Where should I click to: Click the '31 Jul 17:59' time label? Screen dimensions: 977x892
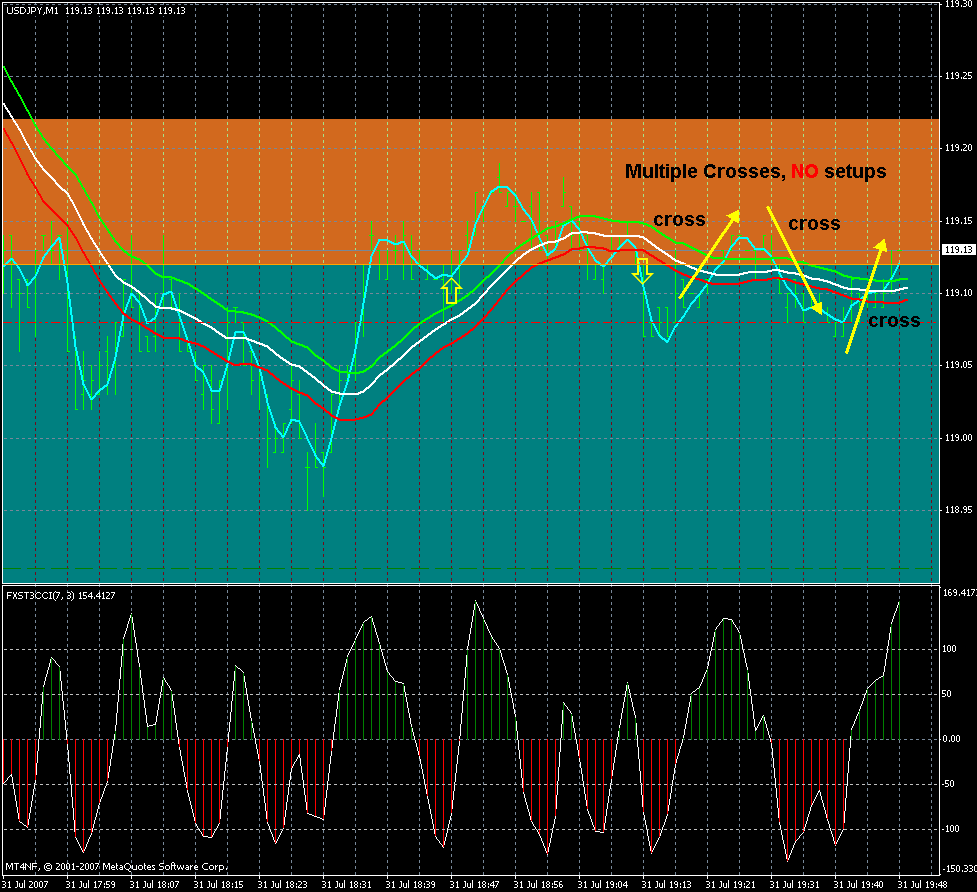click(90, 885)
